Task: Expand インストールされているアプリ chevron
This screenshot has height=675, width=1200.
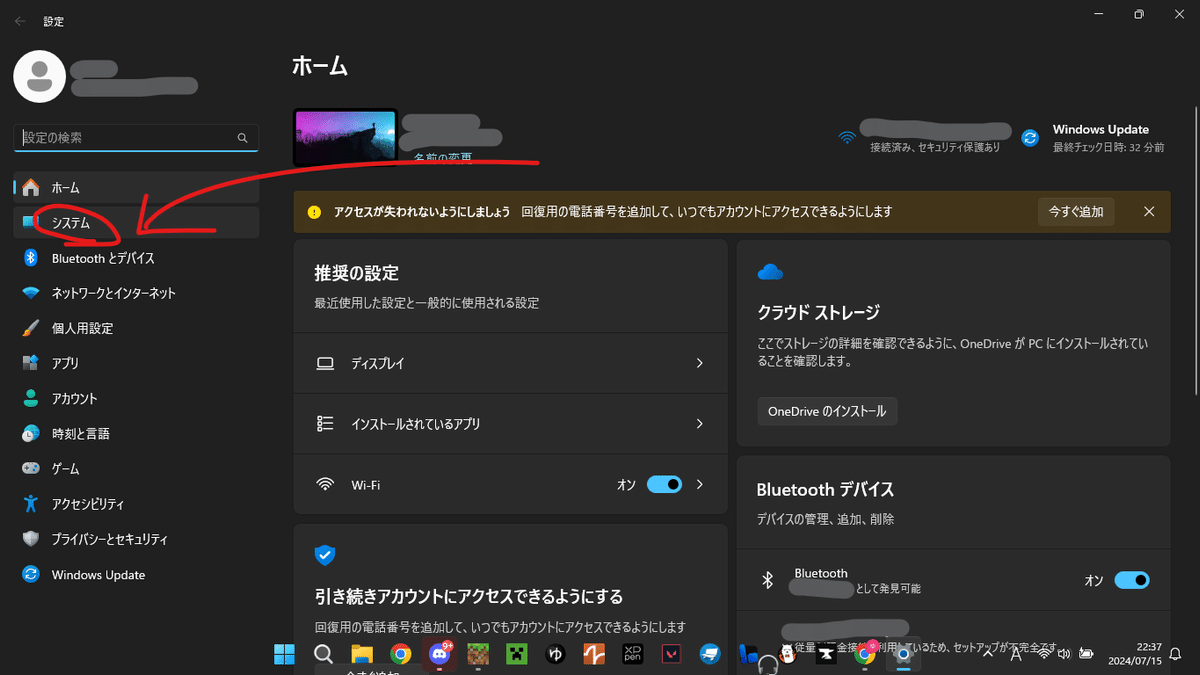Action: coord(700,424)
